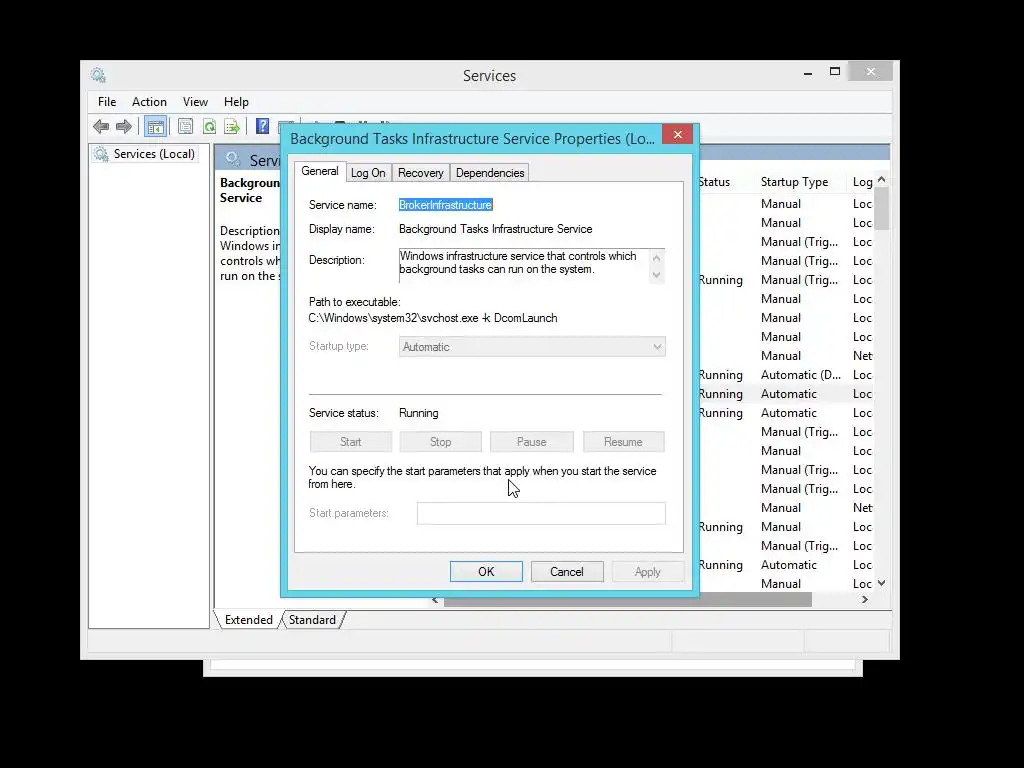
Task: Click the highlighted BrokerInfrastructure service name
Action: (445, 205)
